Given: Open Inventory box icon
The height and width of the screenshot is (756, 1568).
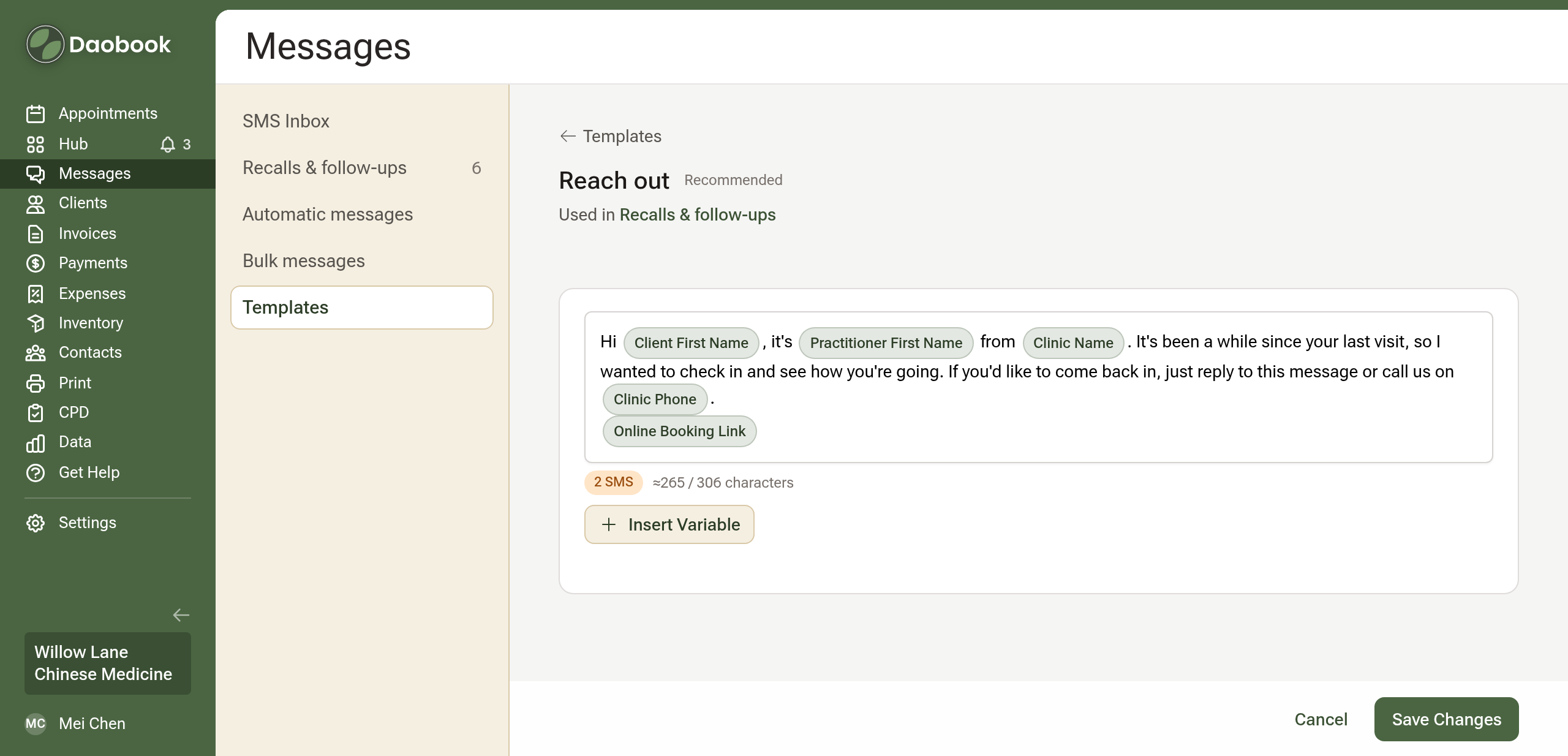Looking at the screenshot, I should point(36,323).
